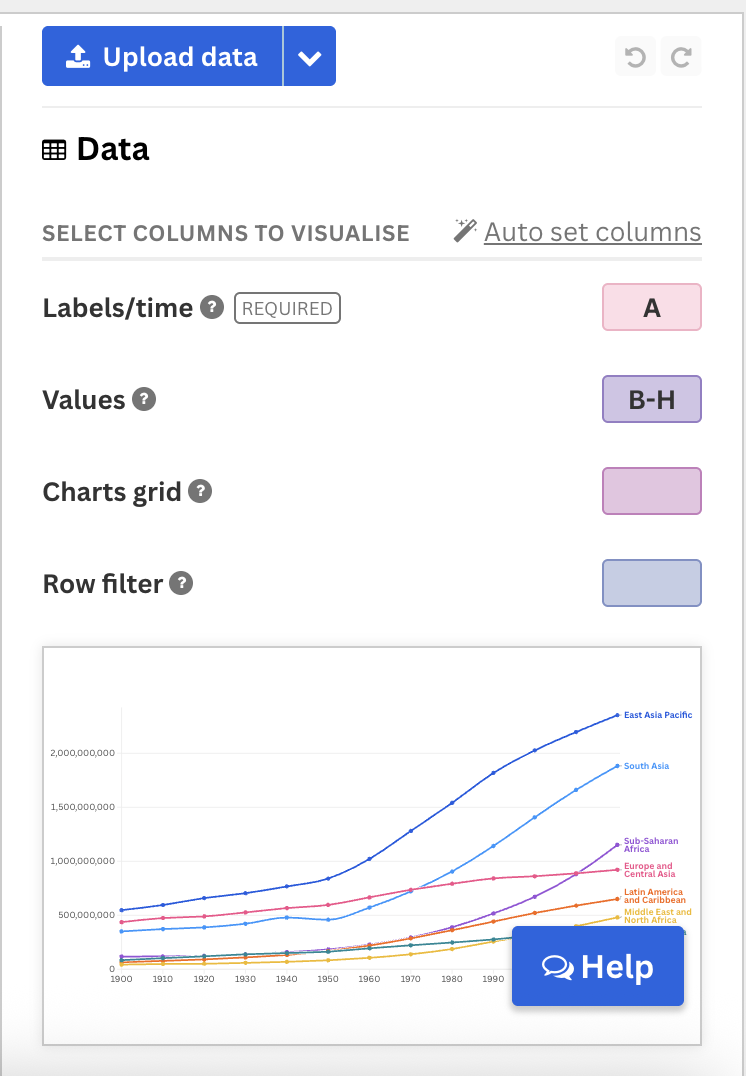Viewport: 746px width, 1076px height.
Task: Open Help via the blue Help button
Action: [597, 966]
